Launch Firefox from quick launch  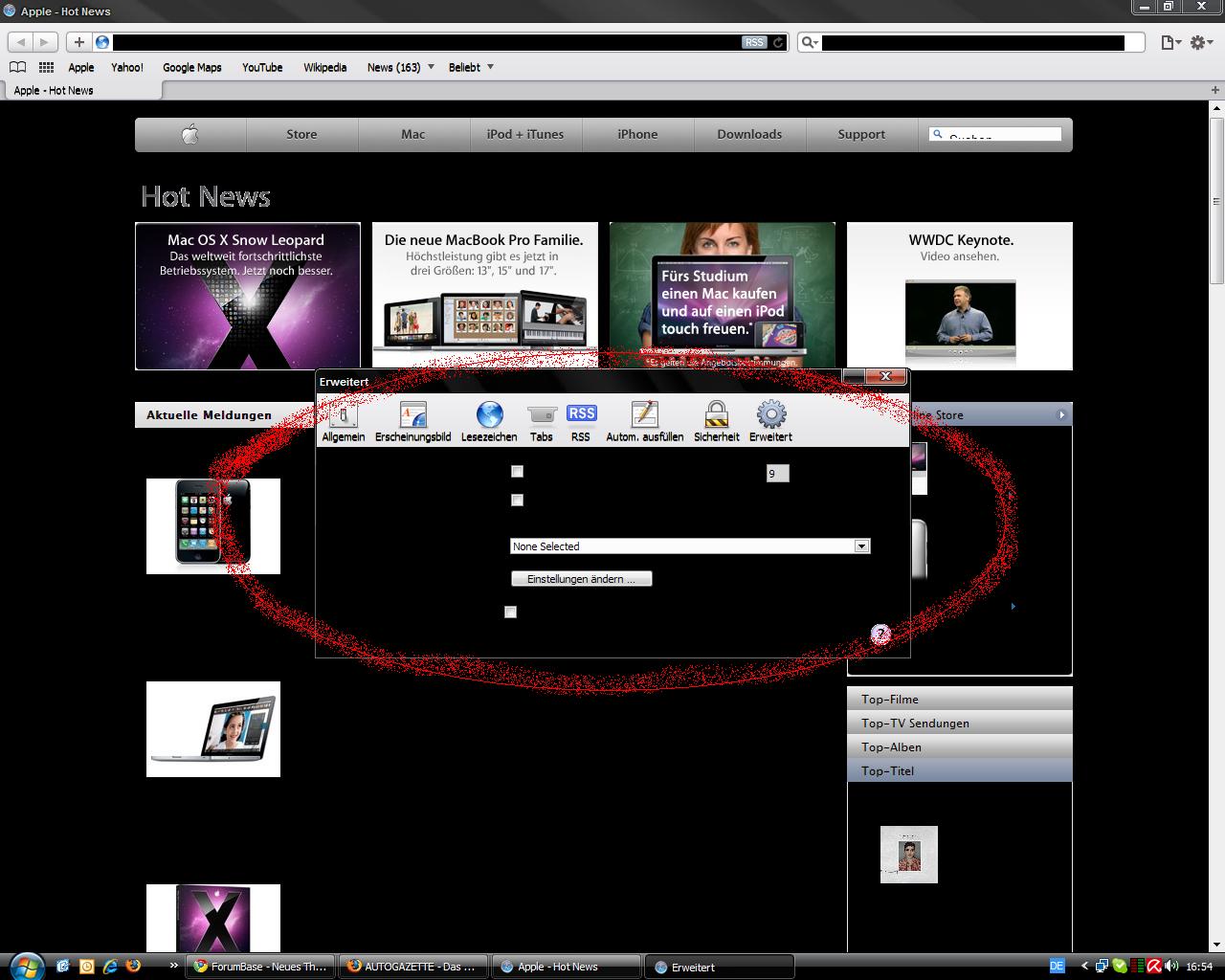coord(133,967)
